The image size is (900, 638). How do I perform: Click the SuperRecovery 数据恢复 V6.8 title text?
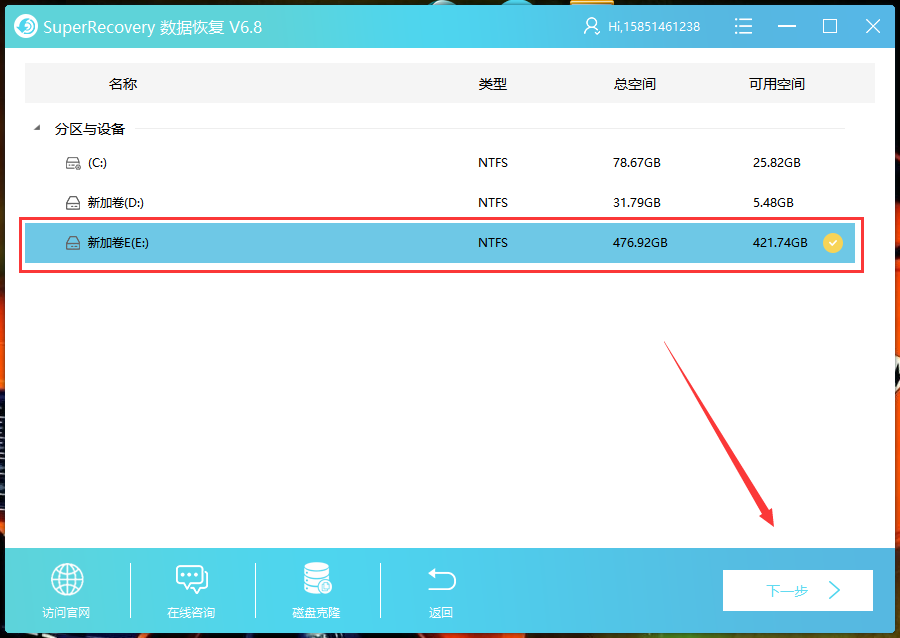(153, 27)
